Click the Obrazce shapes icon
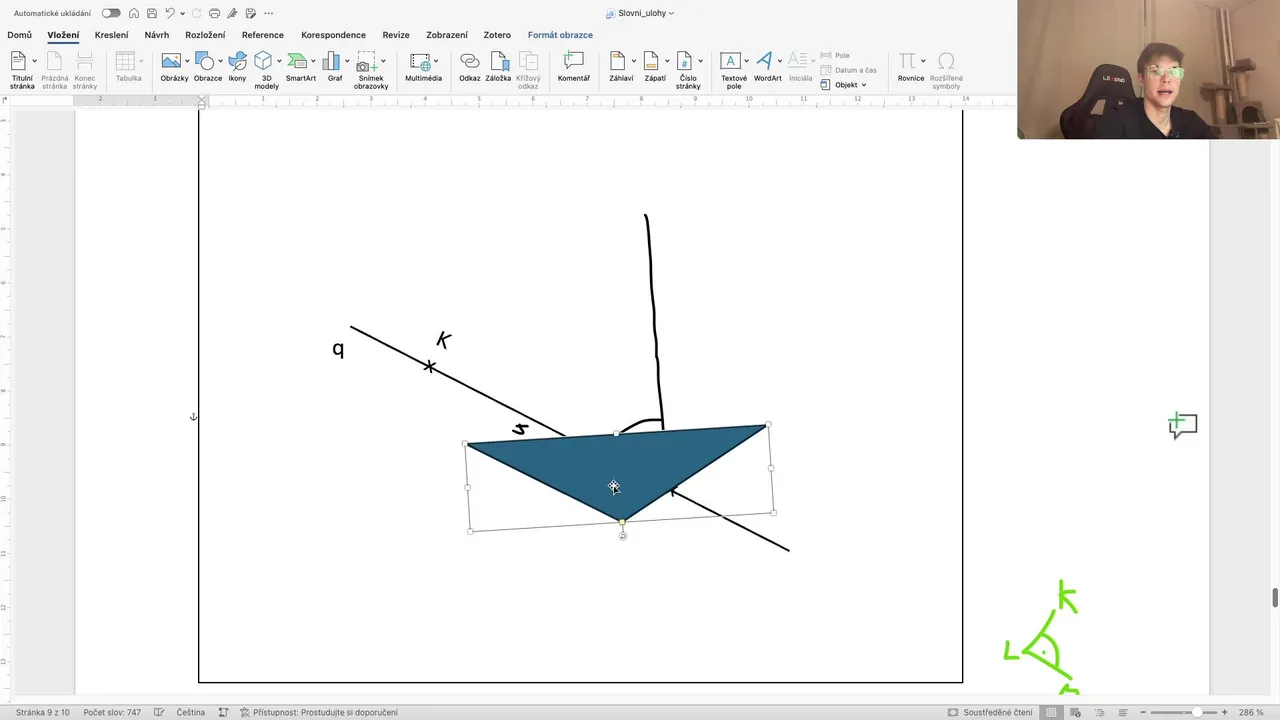 pyautogui.click(x=204, y=62)
